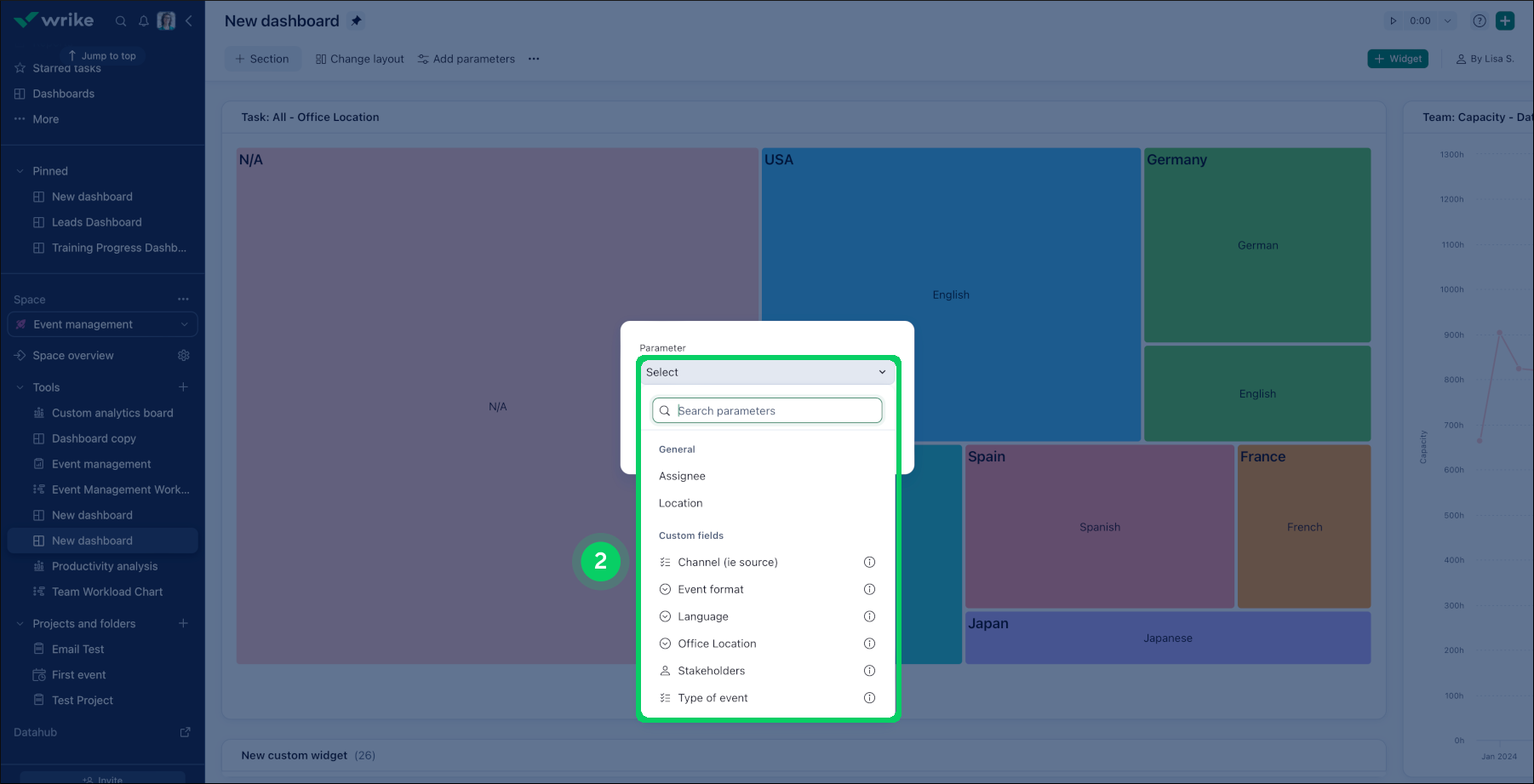Click the Add parameters button

tap(466, 59)
